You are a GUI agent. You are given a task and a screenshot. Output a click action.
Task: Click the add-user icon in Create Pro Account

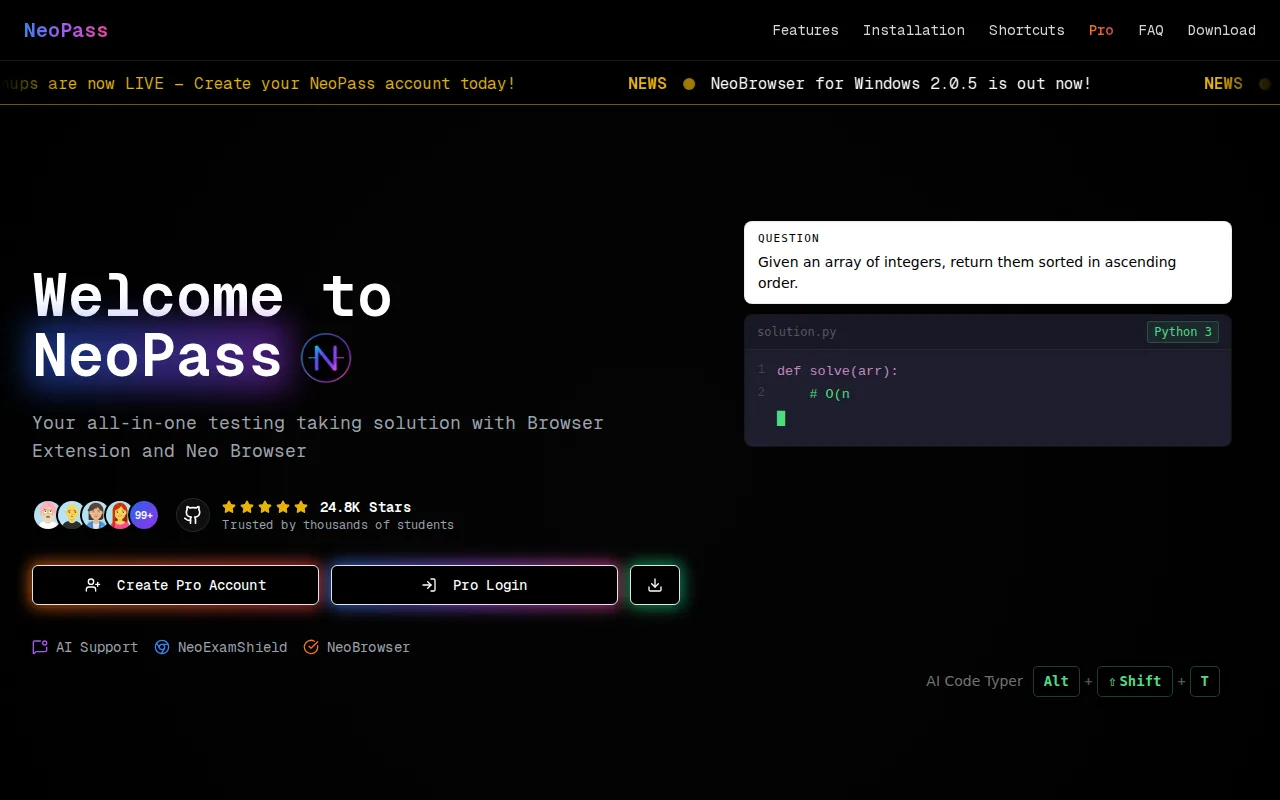(x=93, y=585)
